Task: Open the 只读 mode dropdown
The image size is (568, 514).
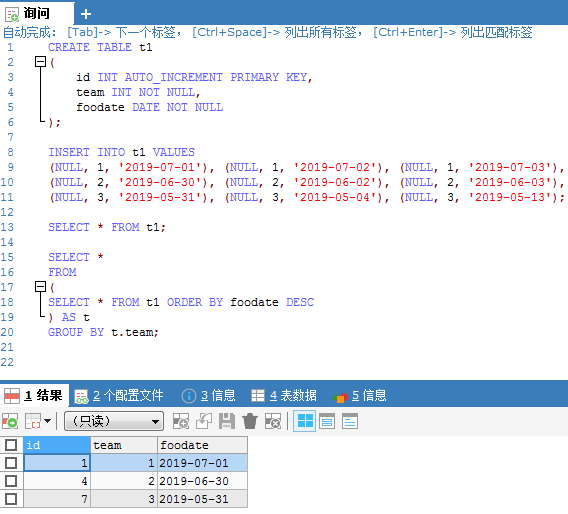Action: [x=114, y=421]
